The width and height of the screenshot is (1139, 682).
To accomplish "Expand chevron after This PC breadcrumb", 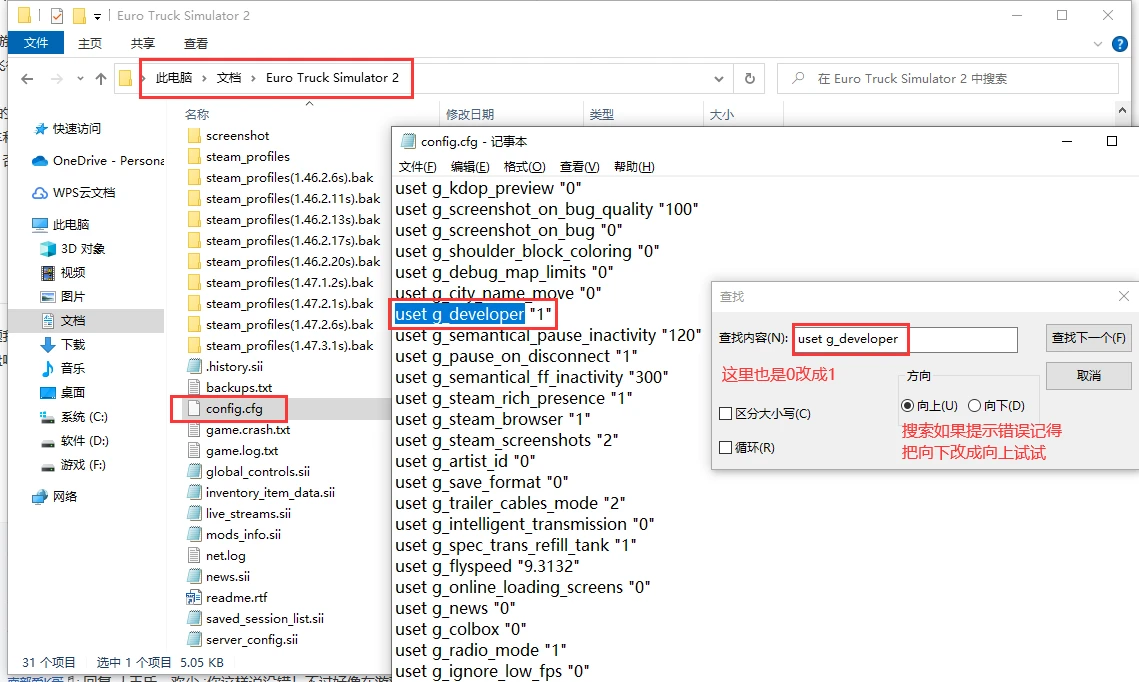I will 204,78.
